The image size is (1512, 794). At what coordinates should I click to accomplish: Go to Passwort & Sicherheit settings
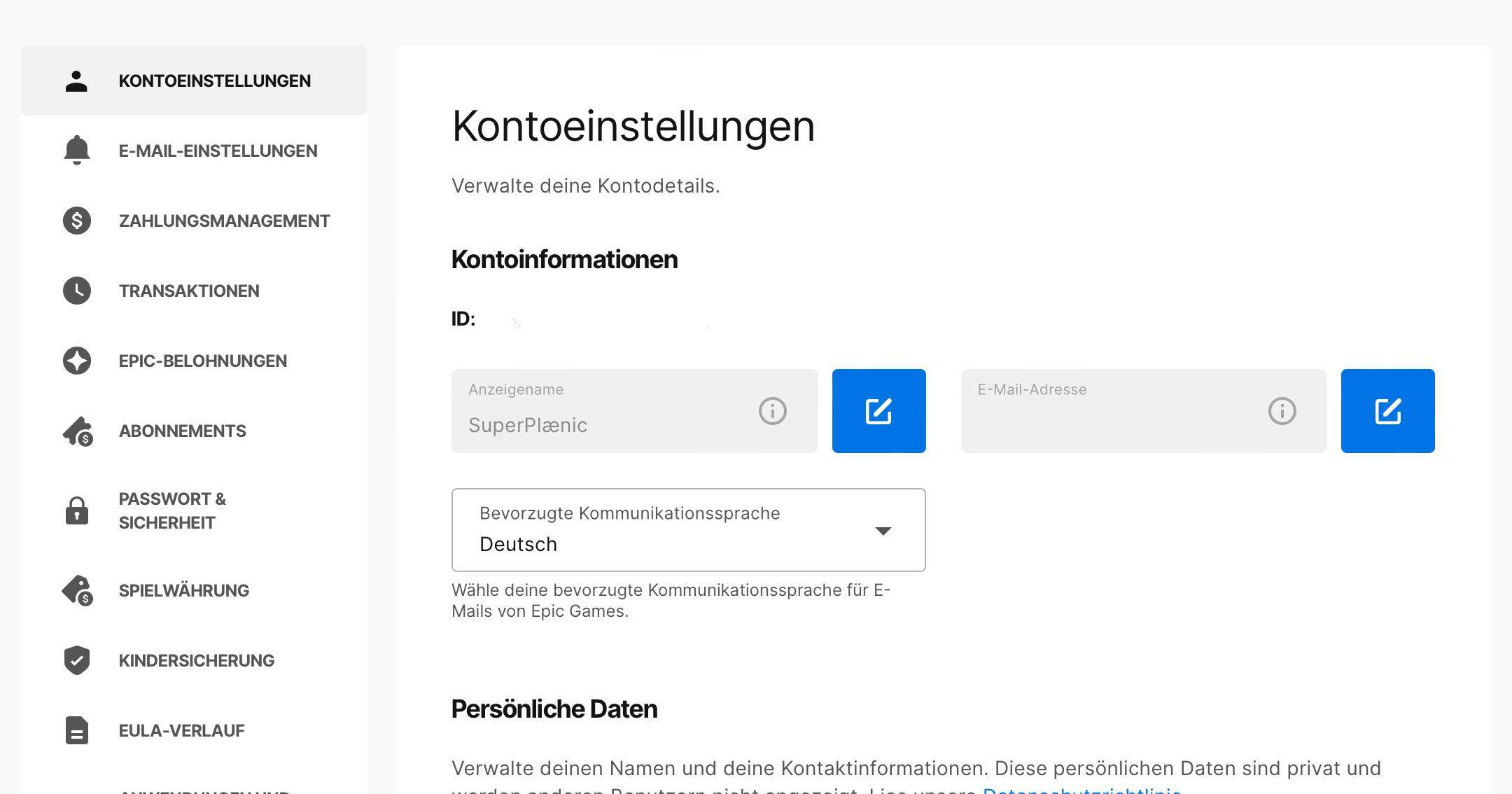(x=172, y=510)
